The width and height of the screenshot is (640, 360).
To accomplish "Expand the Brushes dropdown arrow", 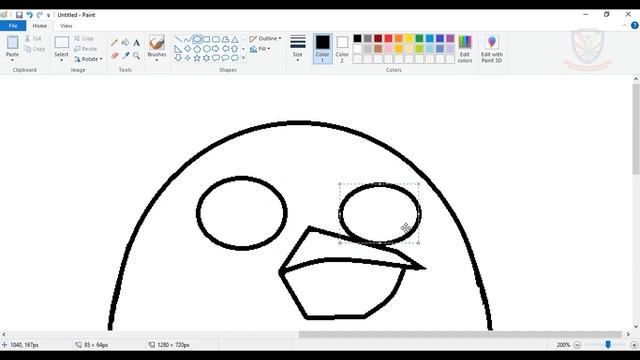I will [x=157, y=60].
